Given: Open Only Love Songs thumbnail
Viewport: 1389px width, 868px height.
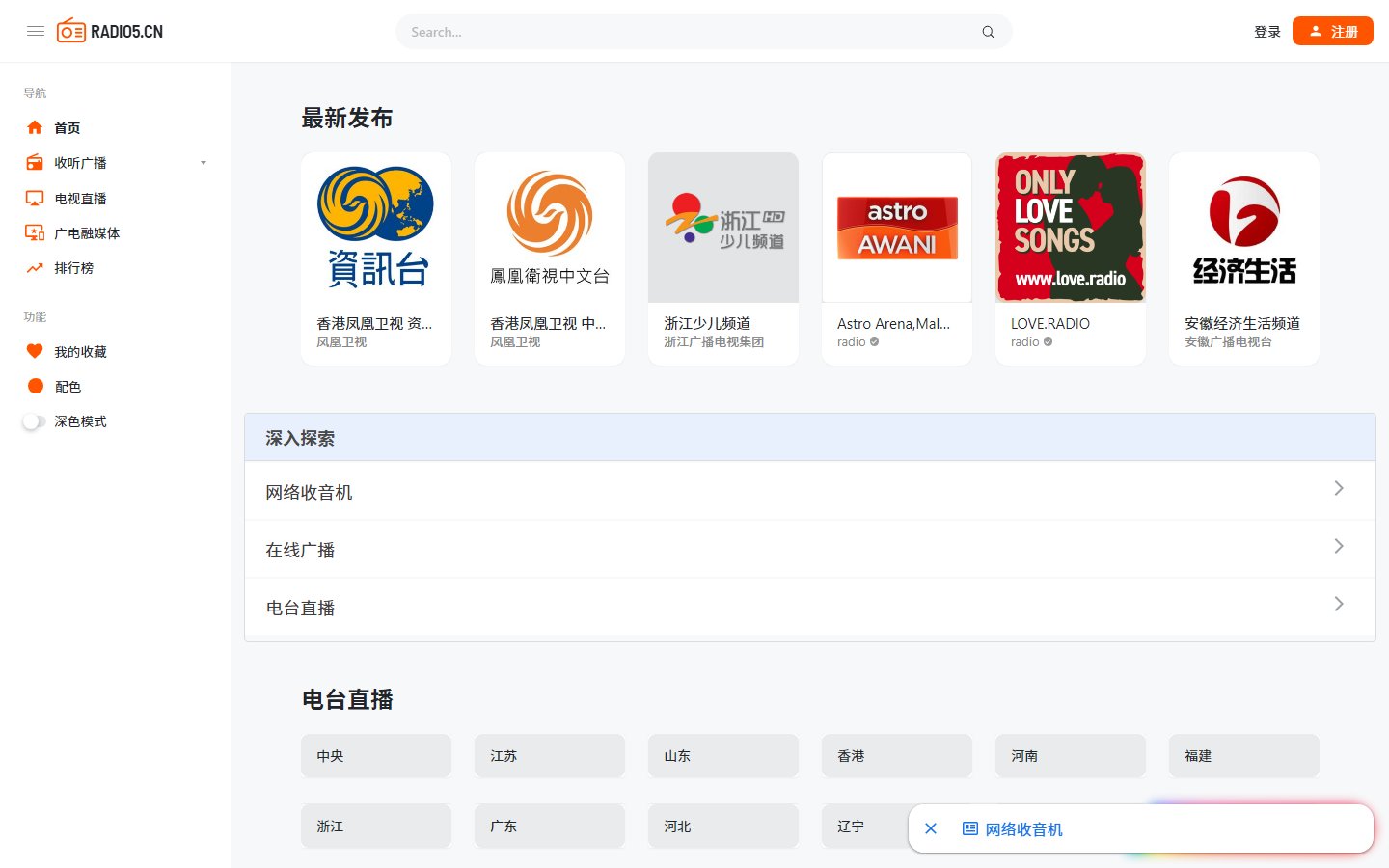Looking at the screenshot, I should (x=1071, y=228).
